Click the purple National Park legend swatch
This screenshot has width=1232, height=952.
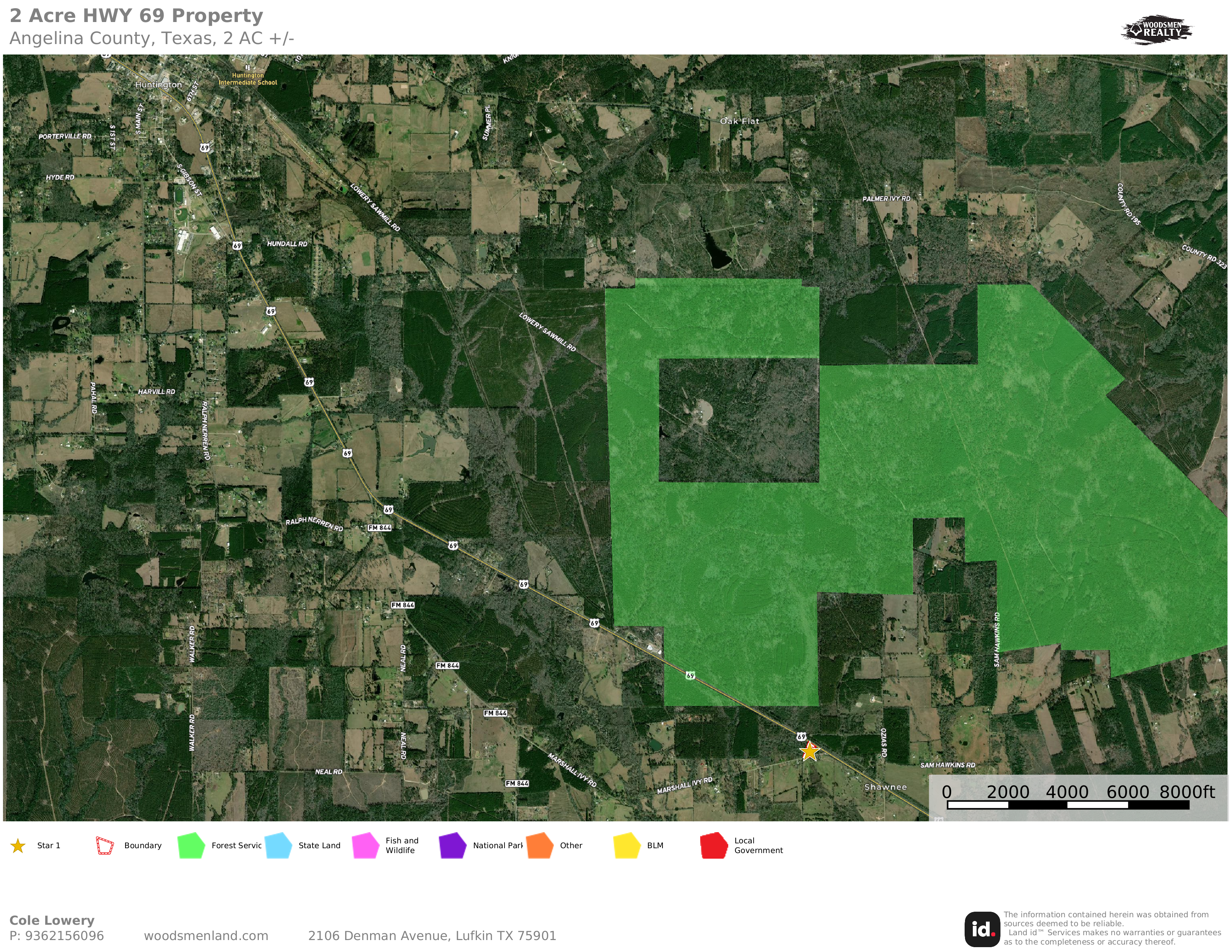(452, 846)
